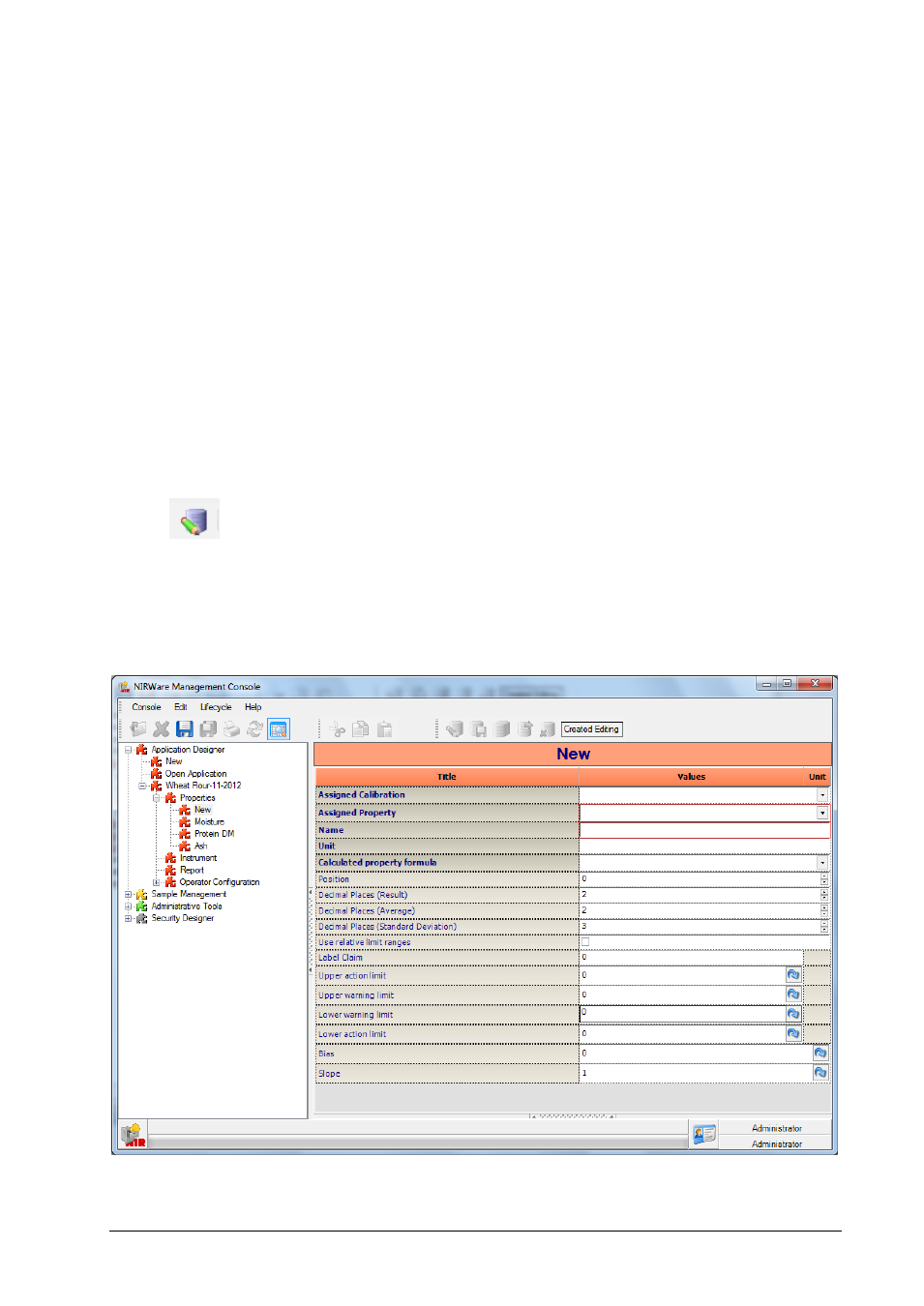Click the Label Claim value field
This screenshot has height=1306, width=924.
point(691,958)
